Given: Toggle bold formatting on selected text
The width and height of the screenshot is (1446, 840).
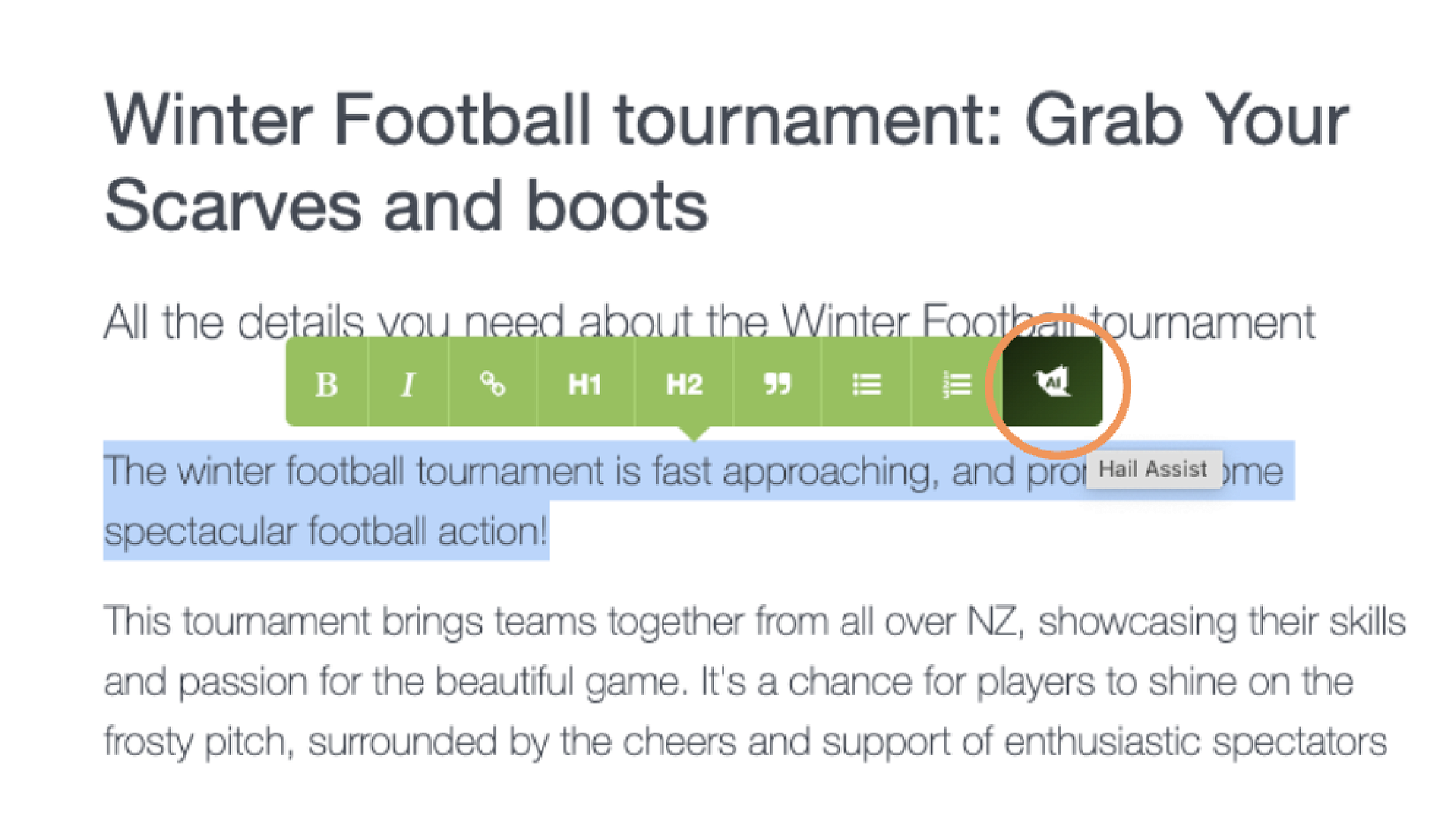Looking at the screenshot, I should (326, 384).
